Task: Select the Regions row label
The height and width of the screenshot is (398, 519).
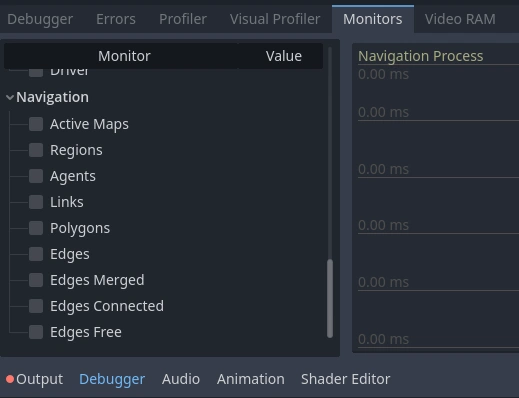Action: pyautogui.click(x=76, y=150)
